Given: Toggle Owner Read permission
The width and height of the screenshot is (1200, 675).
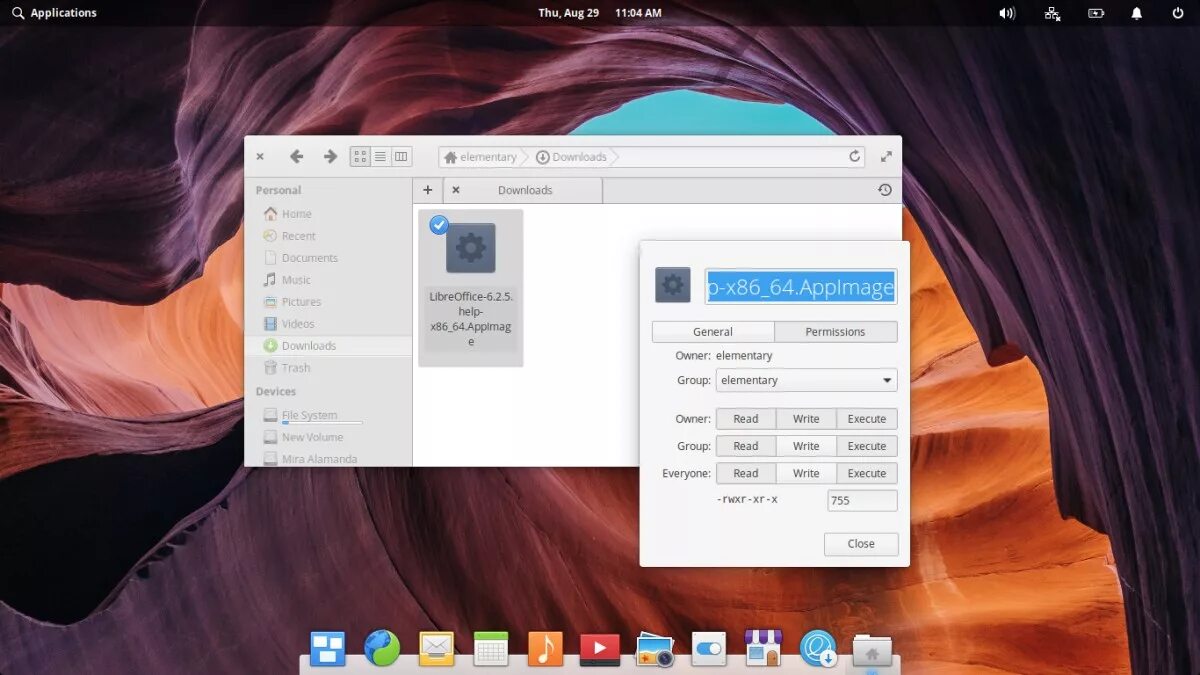Looking at the screenshot, I should click(x=746, y=419).
